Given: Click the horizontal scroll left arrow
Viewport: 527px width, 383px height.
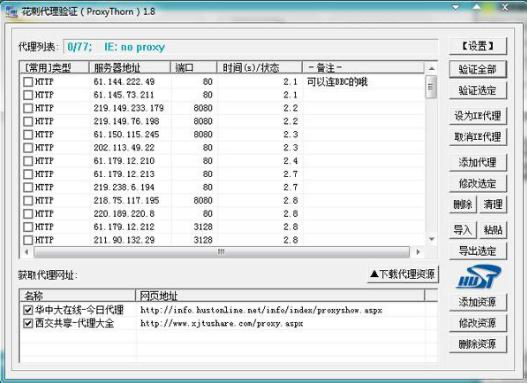Looking at the screenshot, I should [x=27, y=252].
